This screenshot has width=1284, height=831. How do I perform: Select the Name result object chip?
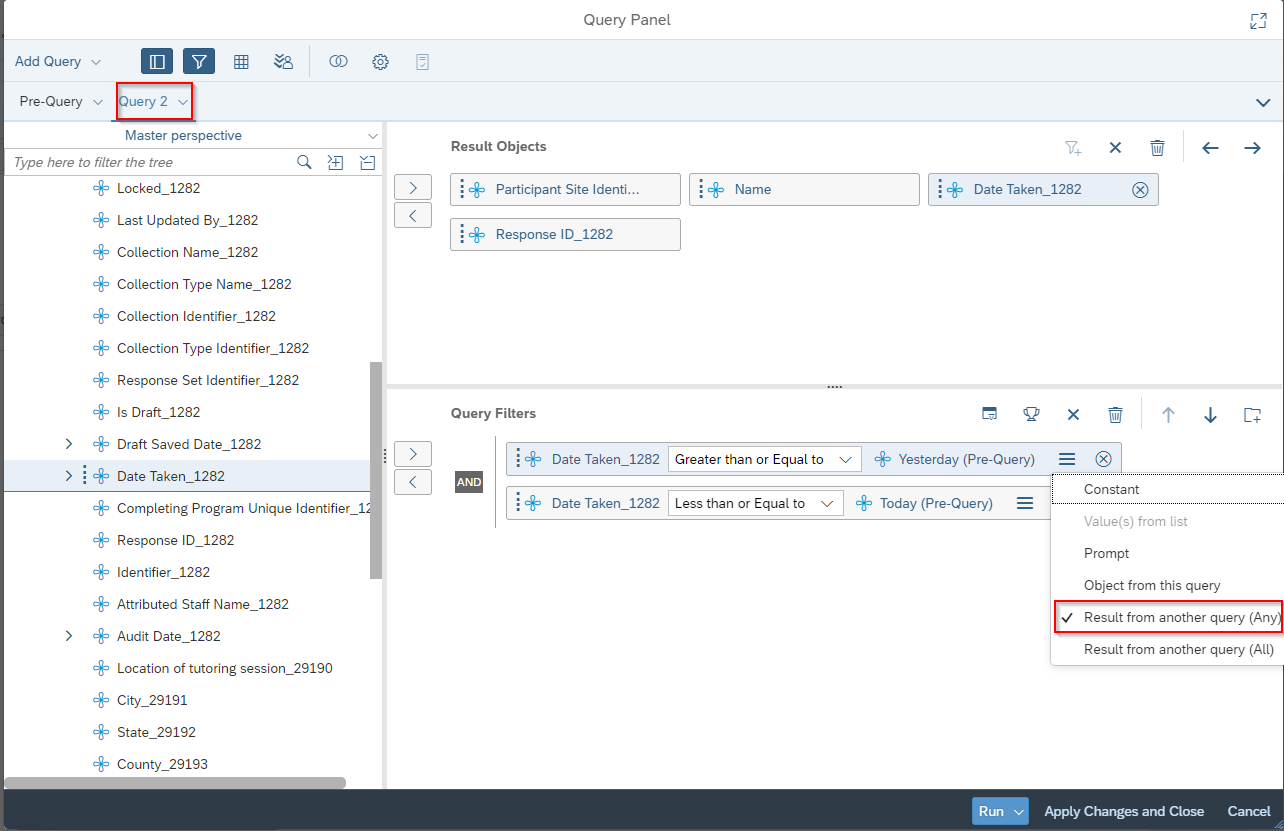point(804,189)
